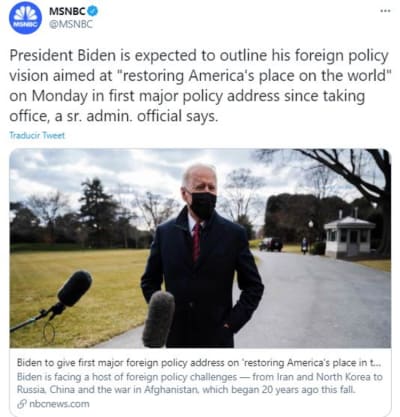Viewport: 400px width, 417px height.
Task: Click the white guard booth in the photo
Action: click(349, 237)
